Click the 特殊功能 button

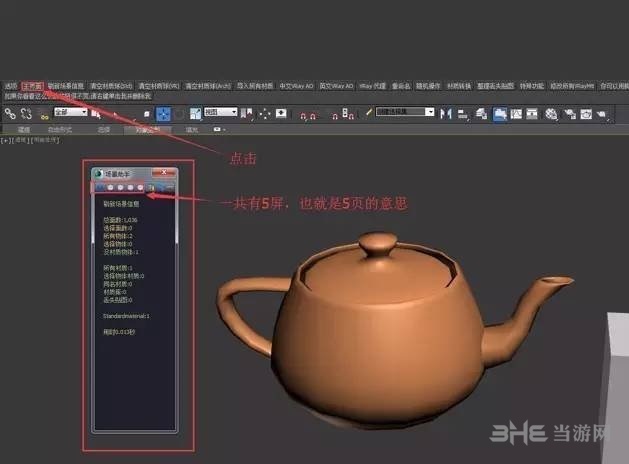tap(532, 86)
